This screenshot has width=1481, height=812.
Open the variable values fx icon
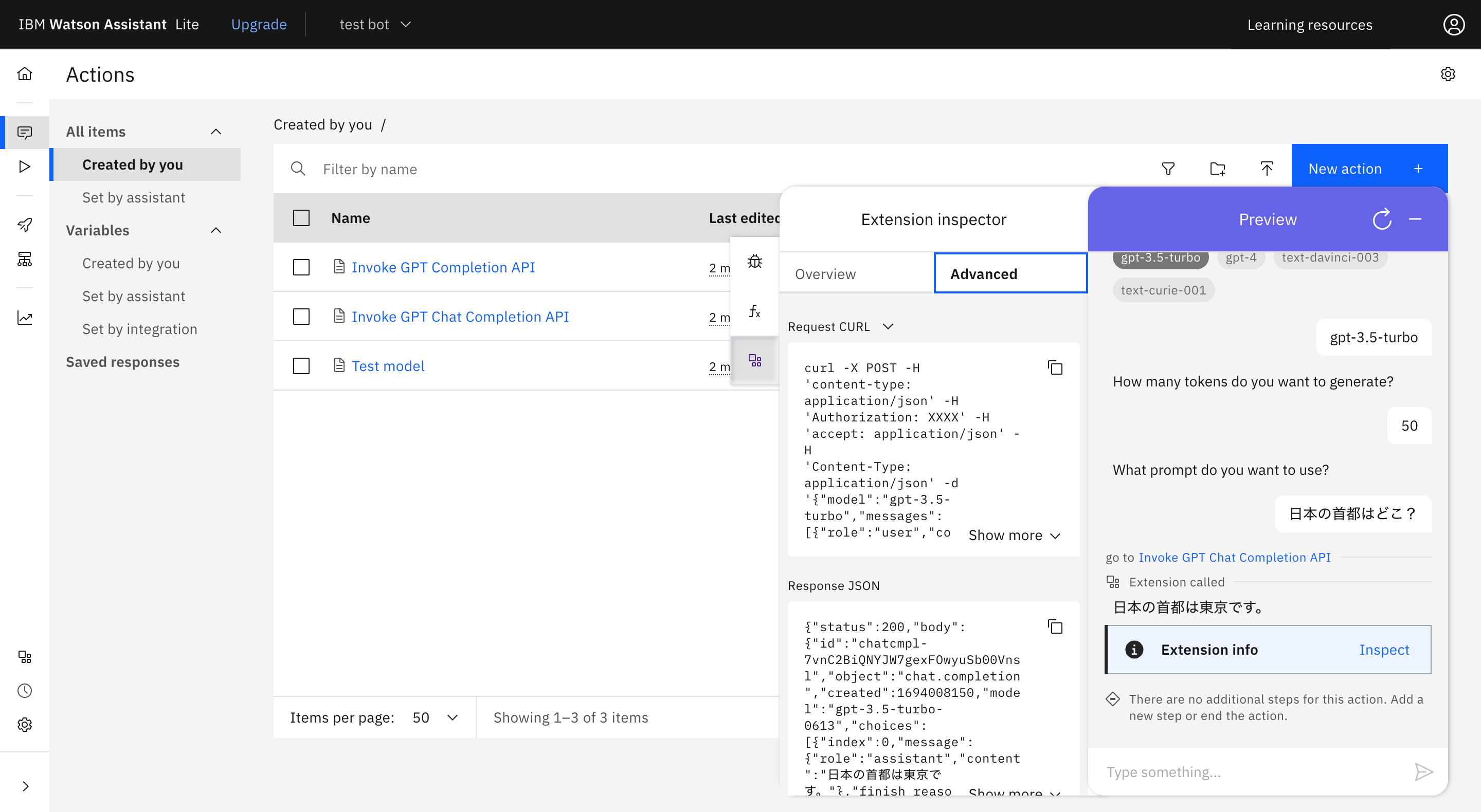[x=754, y=311]
